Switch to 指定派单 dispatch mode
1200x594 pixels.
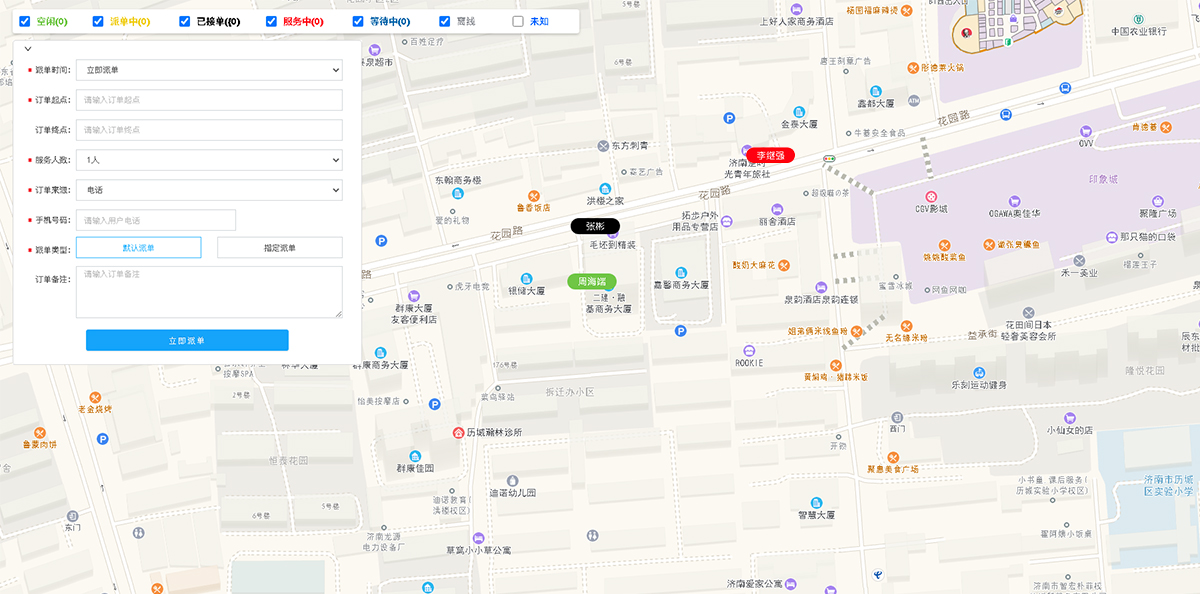(x=278, y=247)
